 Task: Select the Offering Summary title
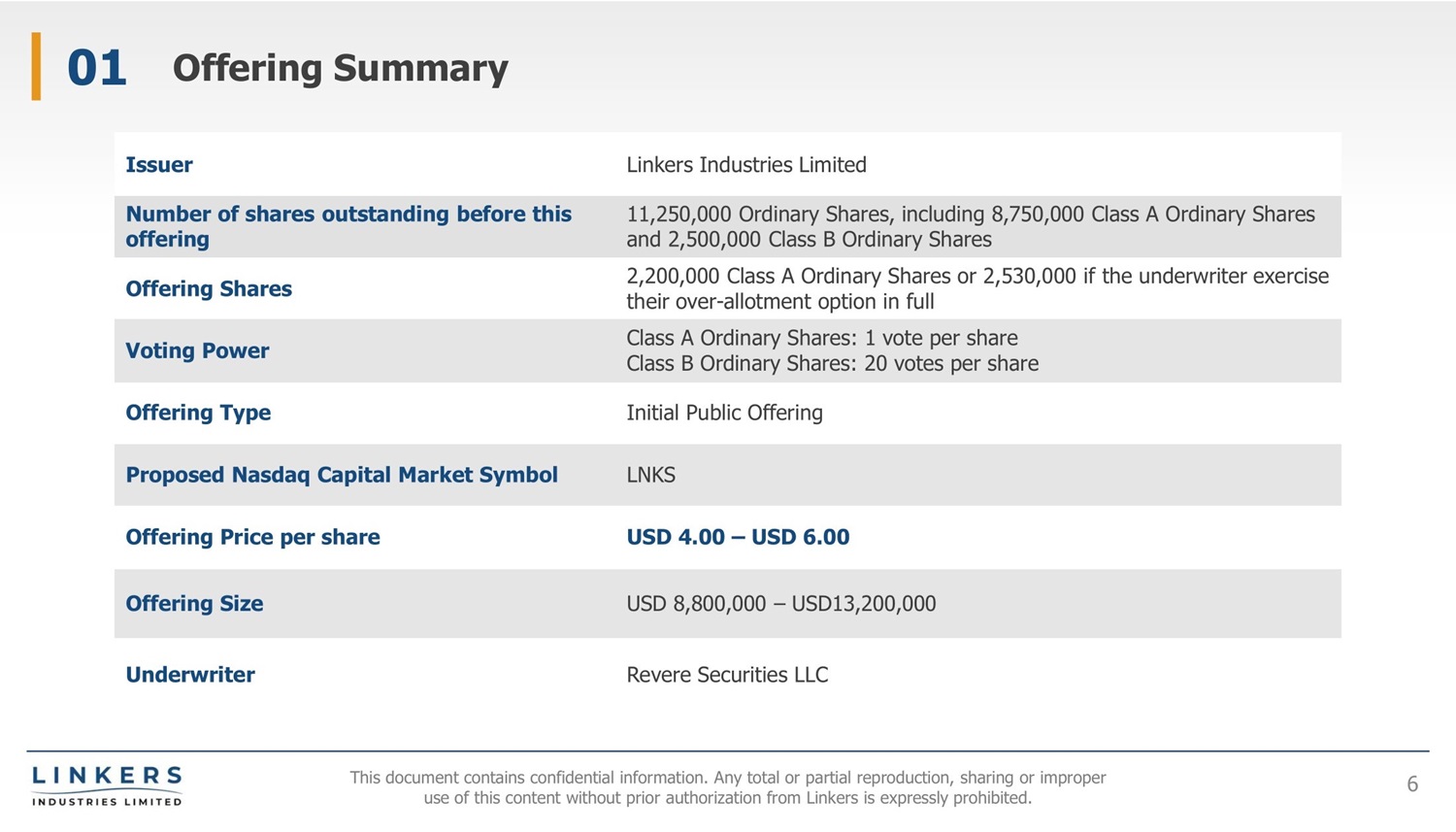click(340, 68)
